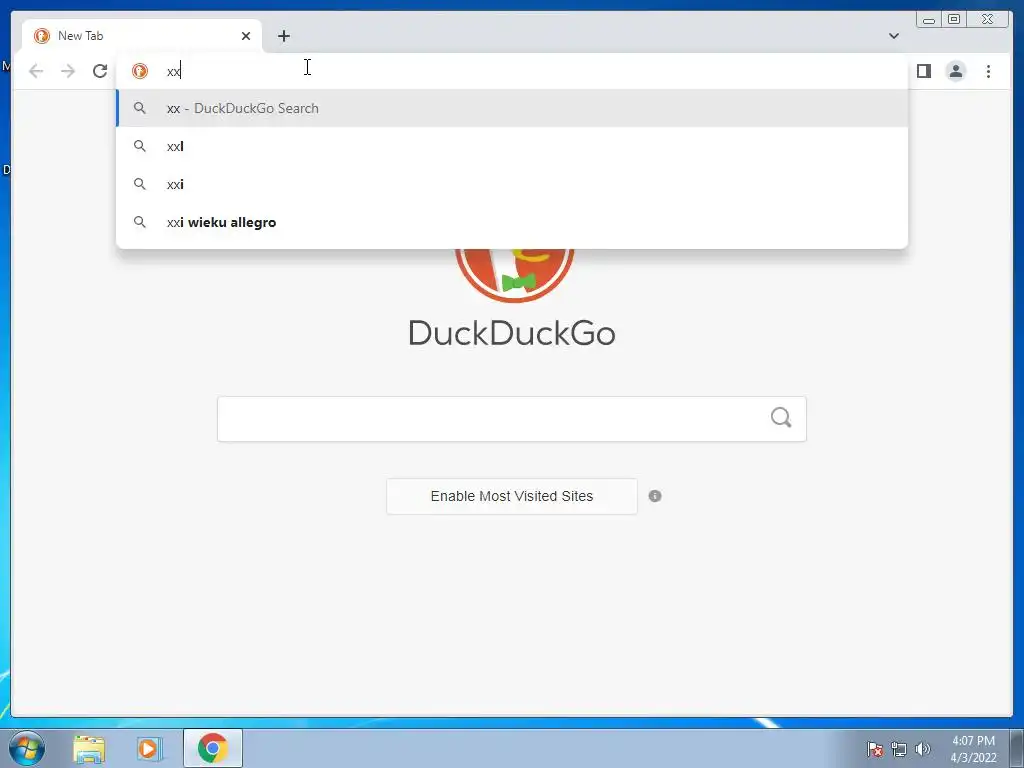Reload the page with refresh icon
1024x768 pixels.
coord(100,71)
